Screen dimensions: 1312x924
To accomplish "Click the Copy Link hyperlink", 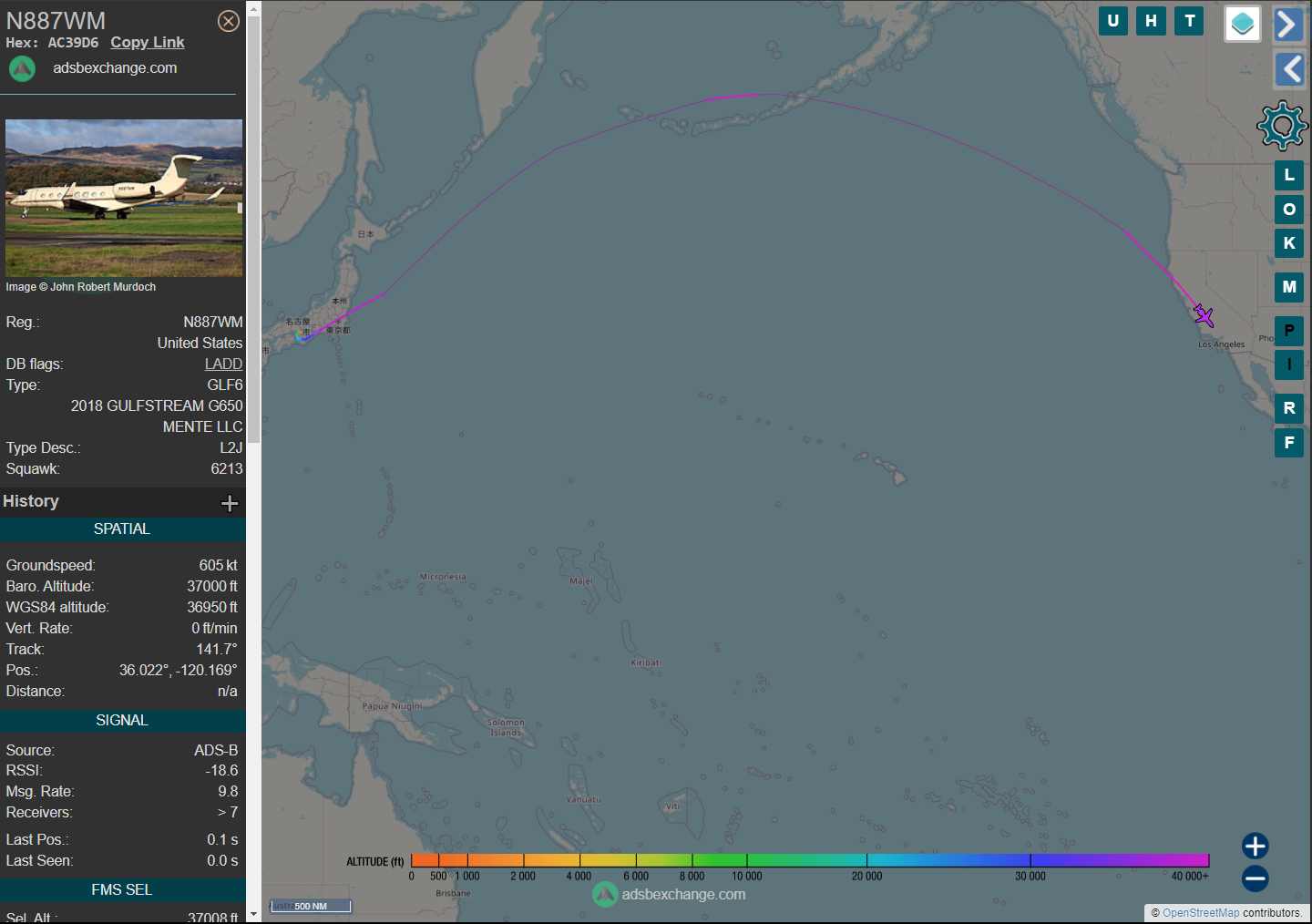I will (148, 42).
